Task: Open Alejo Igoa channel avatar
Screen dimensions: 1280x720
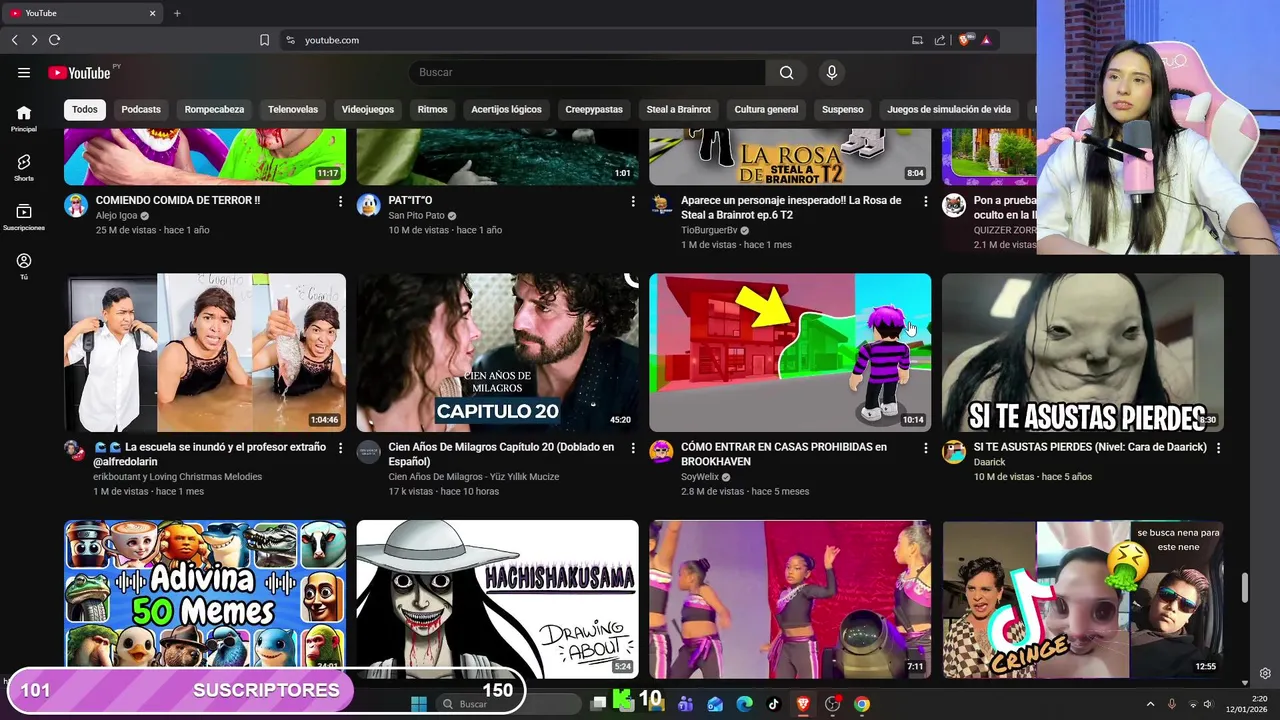Action: [x=76, y=205]
